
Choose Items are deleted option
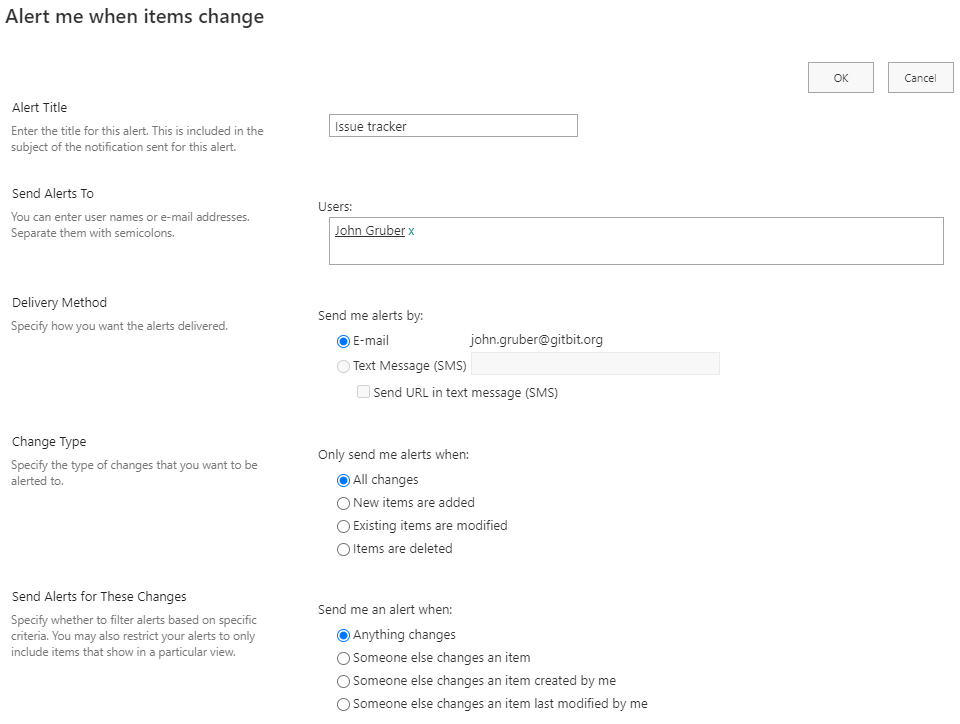click(x=343, y=549)
